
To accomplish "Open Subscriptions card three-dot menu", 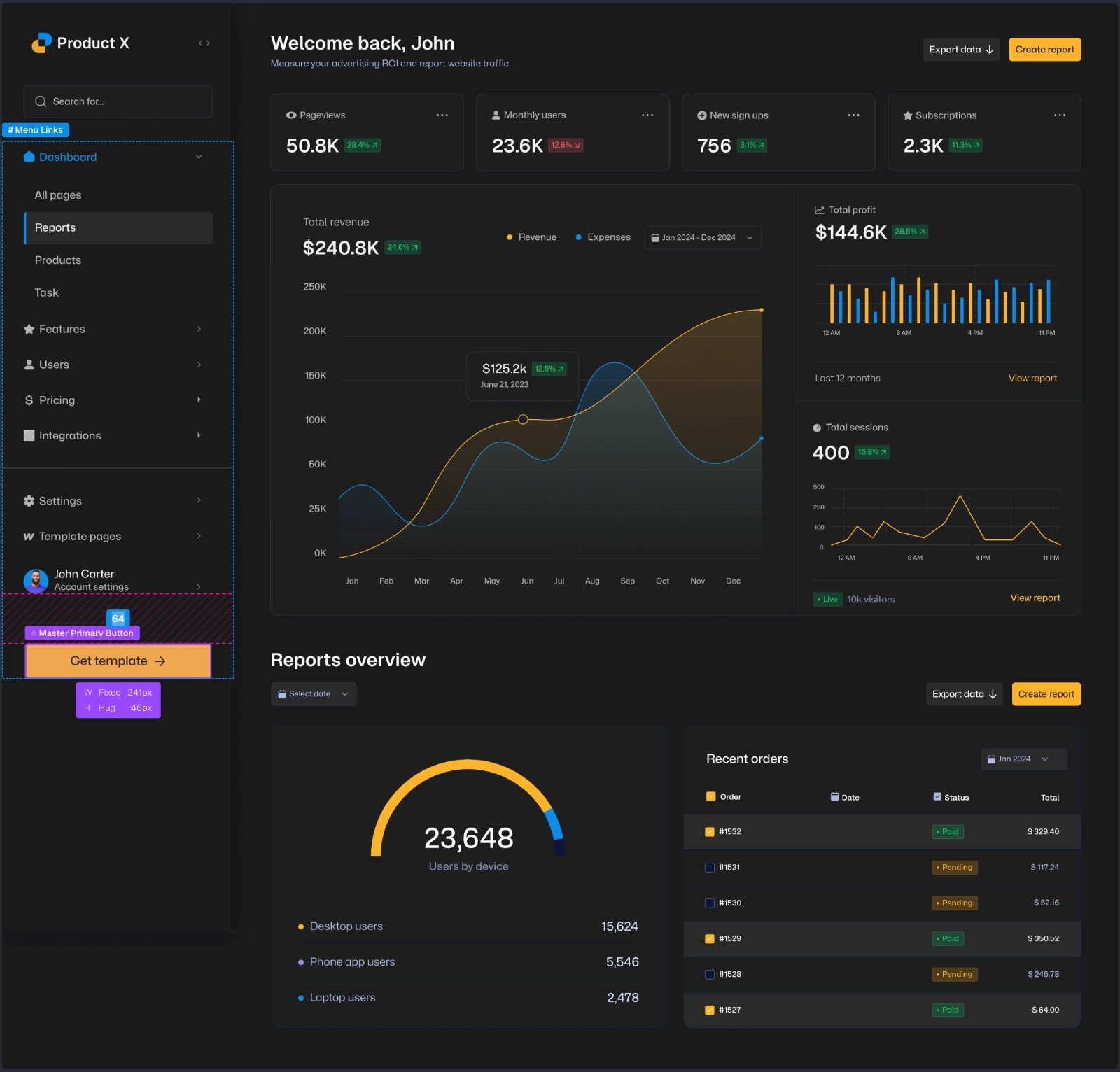I will pyautogui.click(x=1060, y=115).
